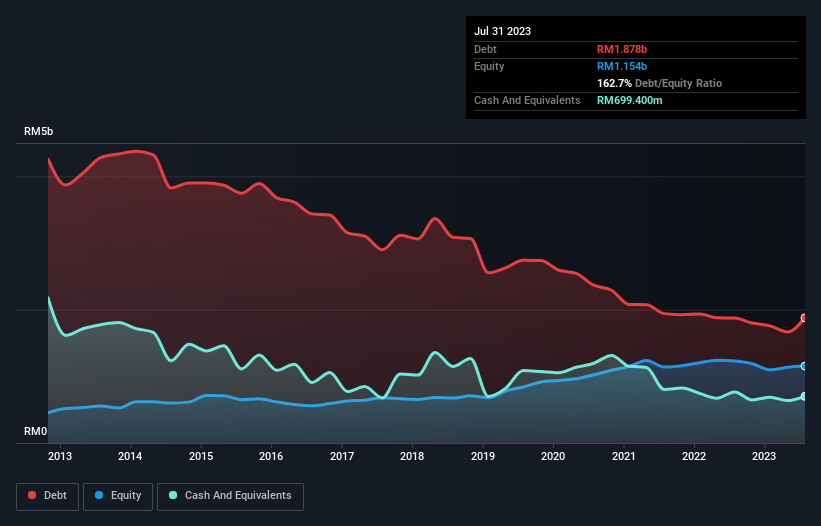
Task: Click the red dot in Debt legend
Action: 32,495
